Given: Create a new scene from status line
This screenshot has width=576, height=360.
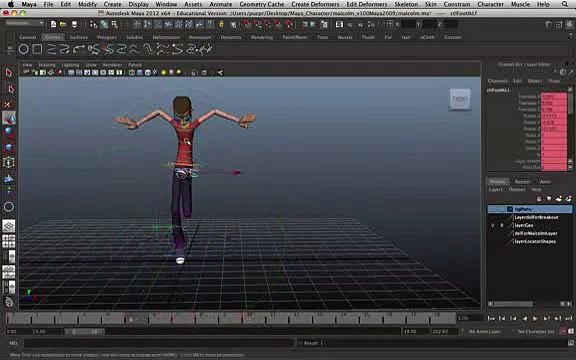Looking at the screenshot, I should click(54, 24).
